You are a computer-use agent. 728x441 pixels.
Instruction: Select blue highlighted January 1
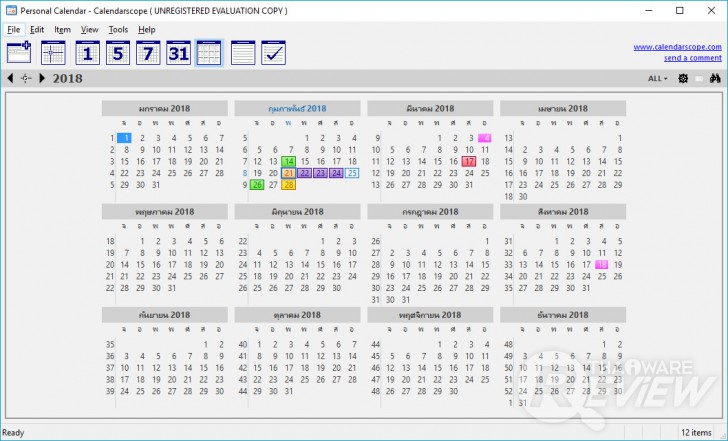tap(124, 138)
